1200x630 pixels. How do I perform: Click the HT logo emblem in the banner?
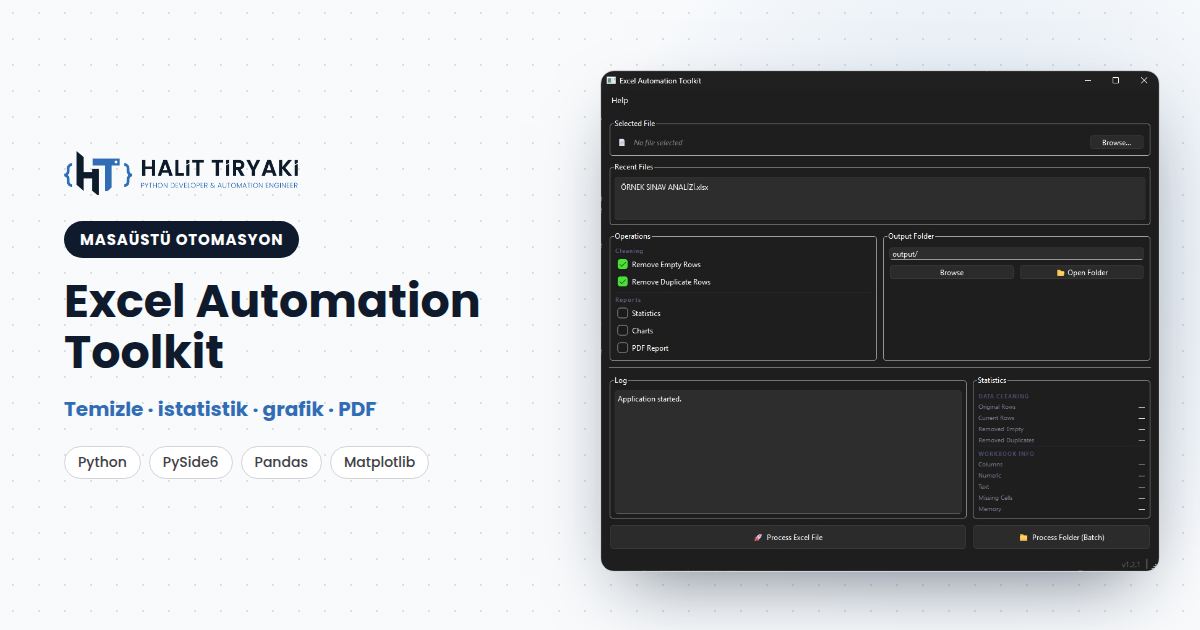click(98, 172)
